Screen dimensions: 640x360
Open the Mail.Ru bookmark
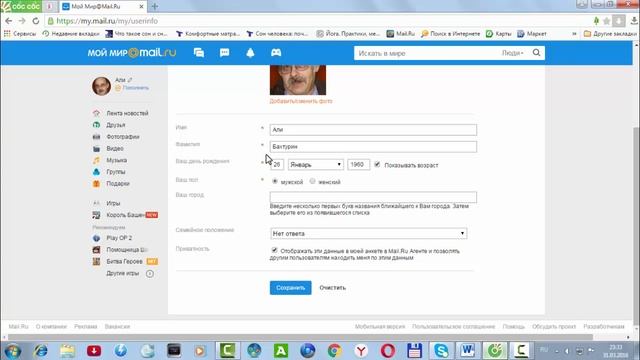[400, 34]
